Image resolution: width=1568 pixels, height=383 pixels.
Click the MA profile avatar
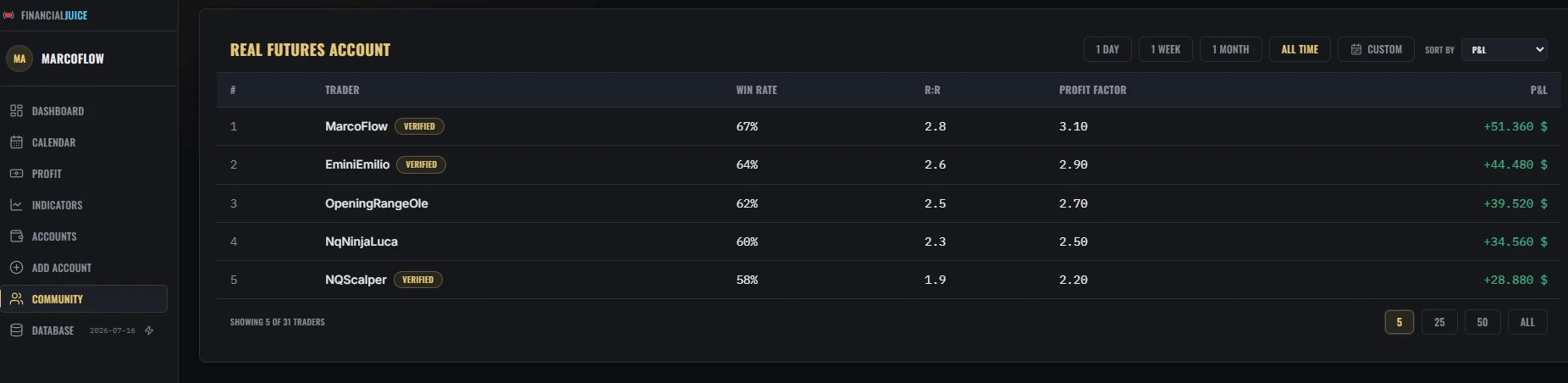tap(19, 58)
